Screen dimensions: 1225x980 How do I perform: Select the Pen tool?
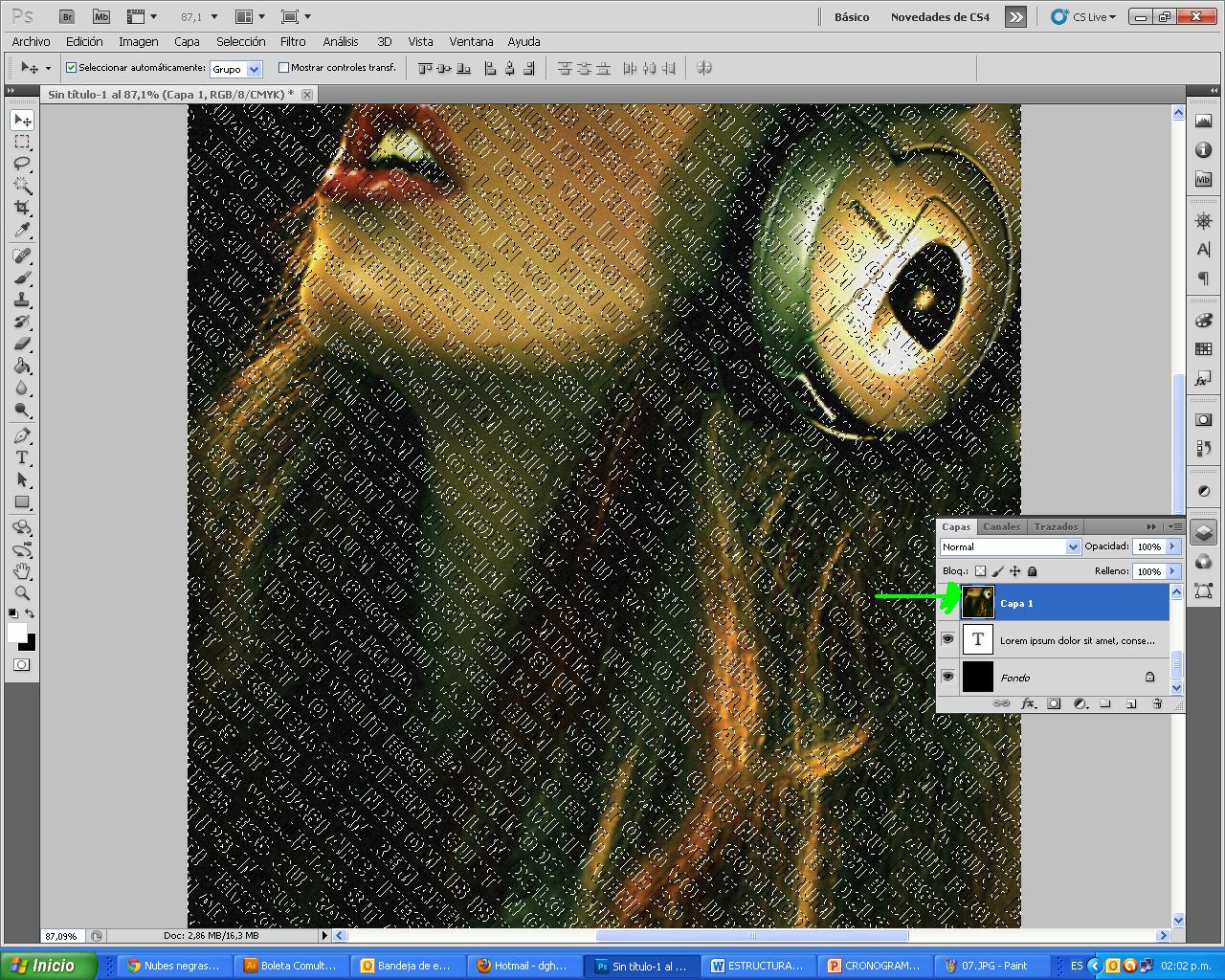pyautogui.click(x=22, y=435)
